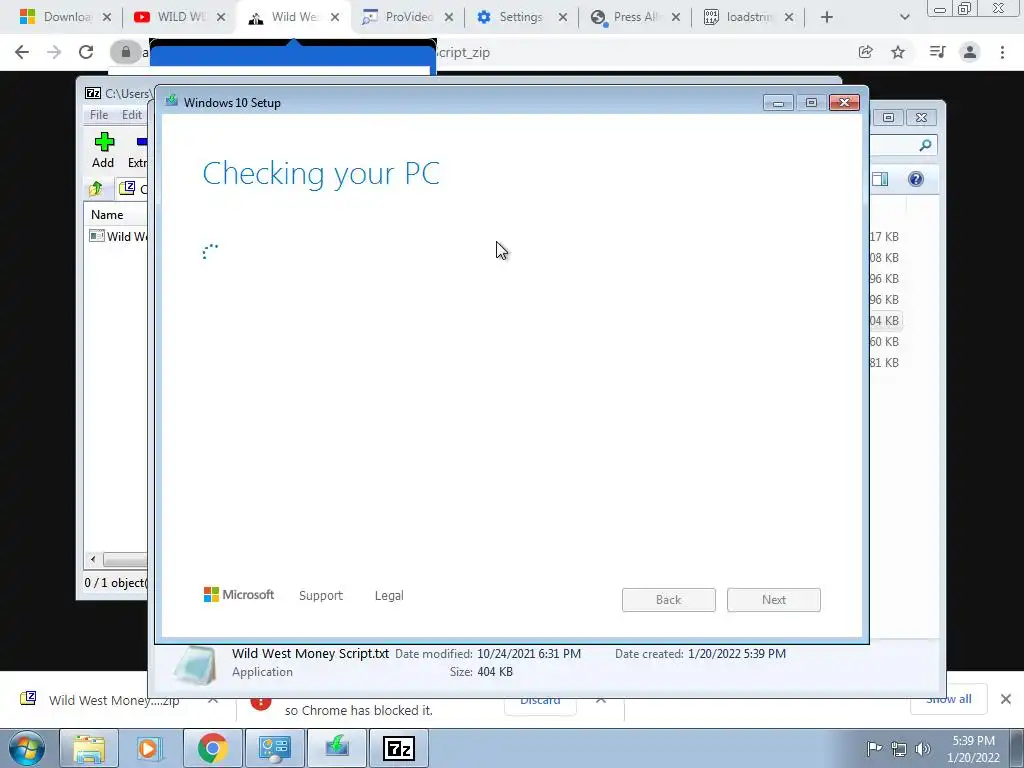1024x768 pixels.
Task: Click the 7-Zip horizontal scrollbar left arrow
Action: tap(93, 560)
